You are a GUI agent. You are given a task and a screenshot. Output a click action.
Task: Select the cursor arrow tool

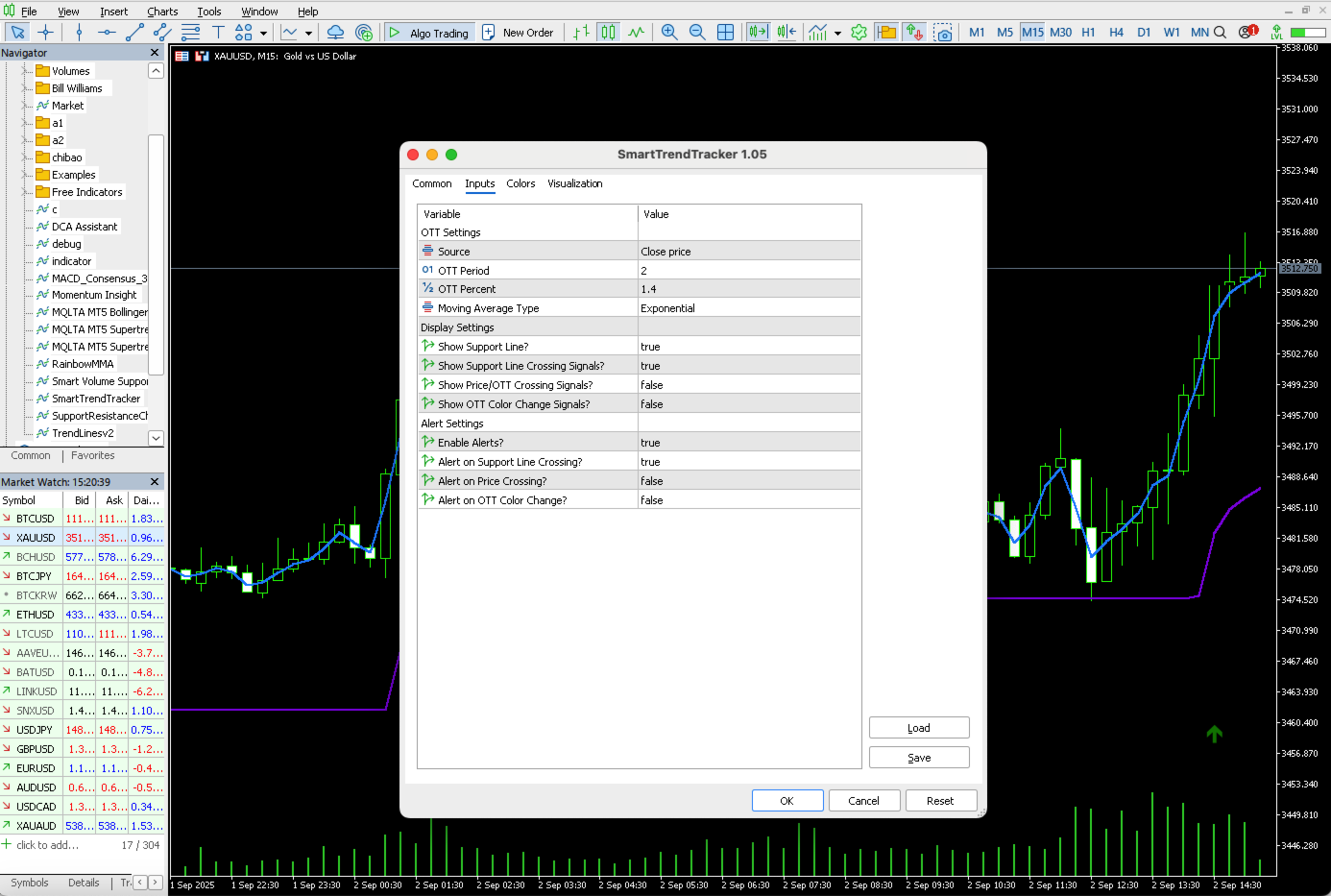coord(17,32)
